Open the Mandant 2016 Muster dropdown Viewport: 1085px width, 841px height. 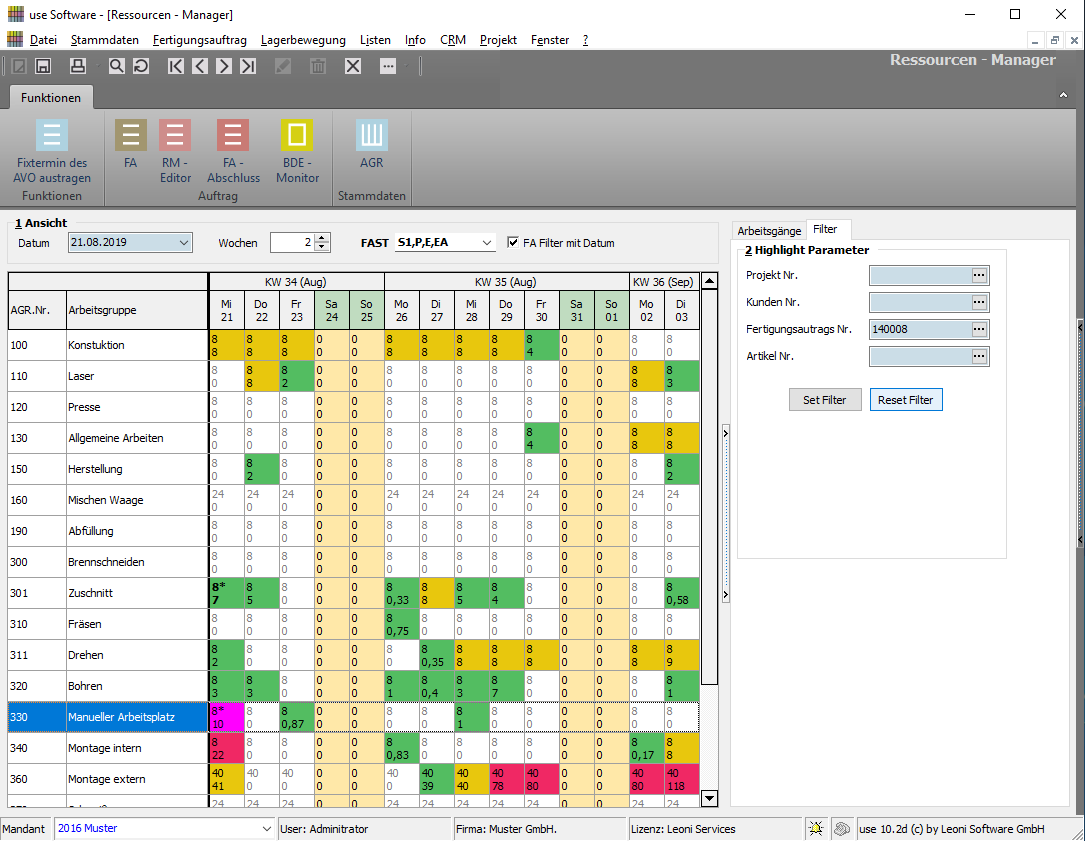(x=266, y=829)
